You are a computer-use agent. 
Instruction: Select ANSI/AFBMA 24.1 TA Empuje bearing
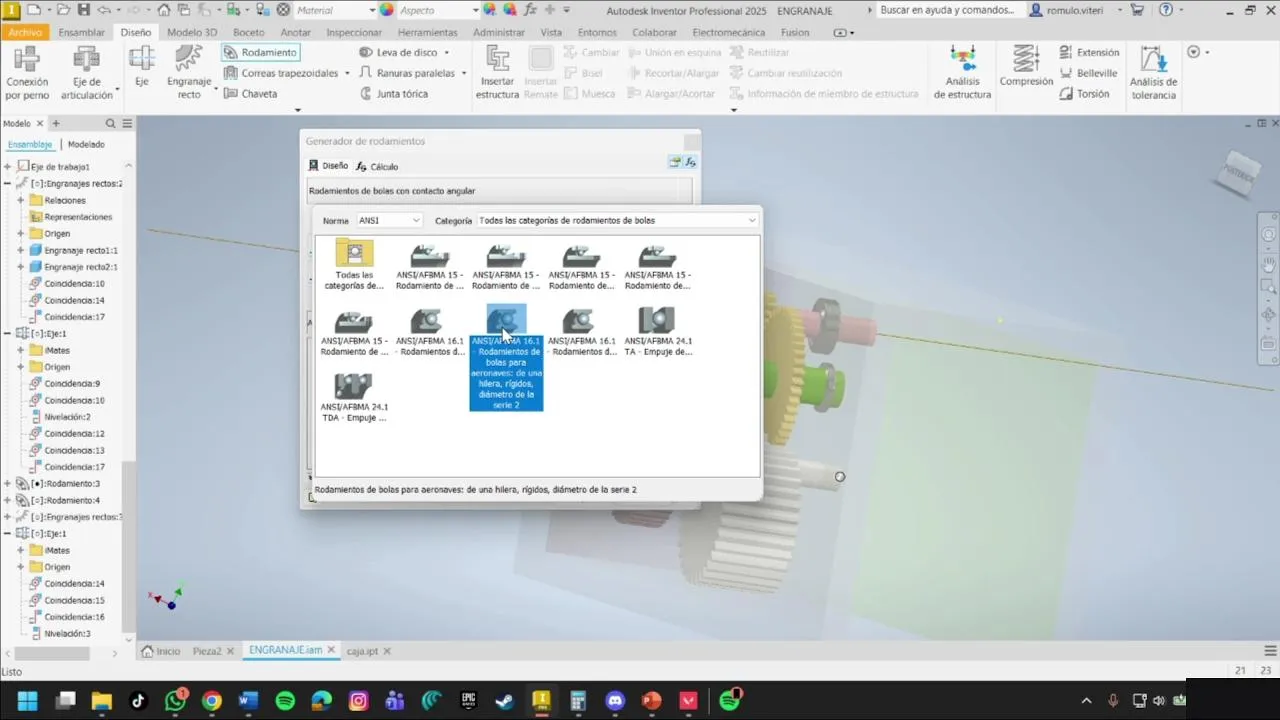coord(658,331)
